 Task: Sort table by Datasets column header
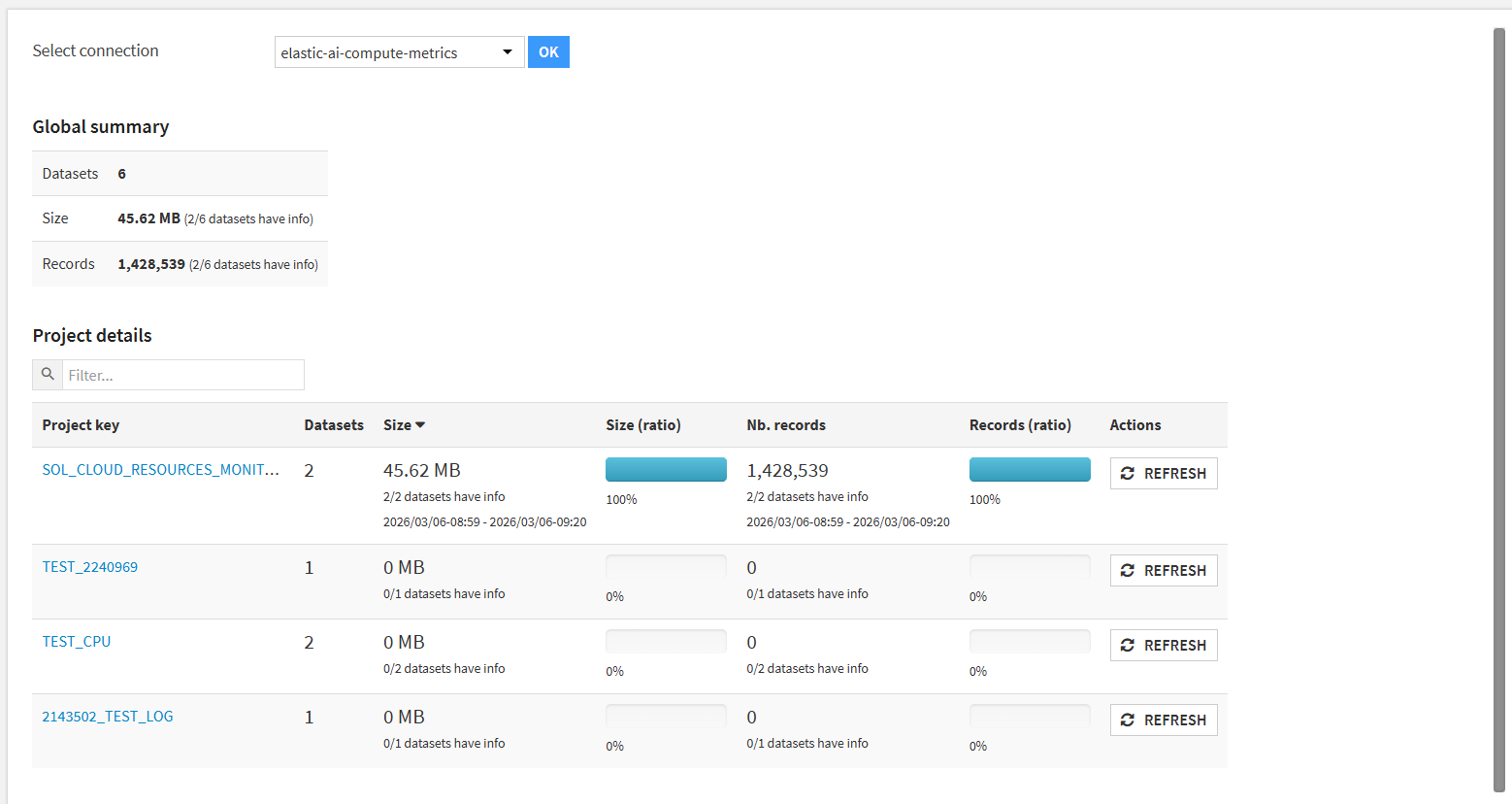pos(334,425)
